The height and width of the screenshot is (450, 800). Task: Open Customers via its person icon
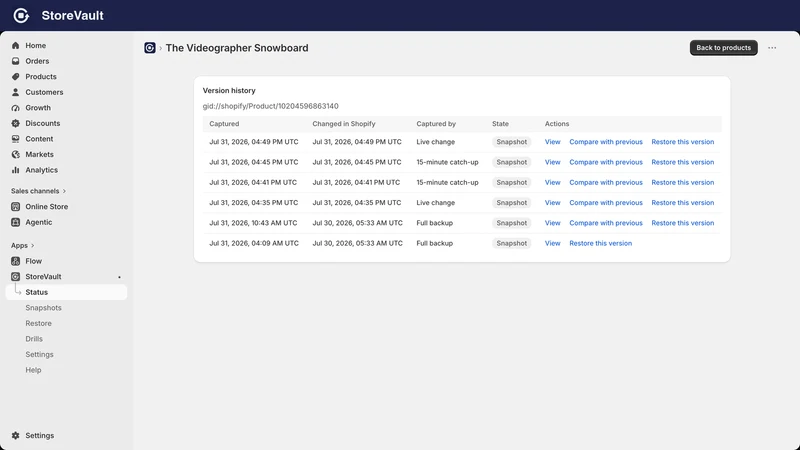coord(15,92)
